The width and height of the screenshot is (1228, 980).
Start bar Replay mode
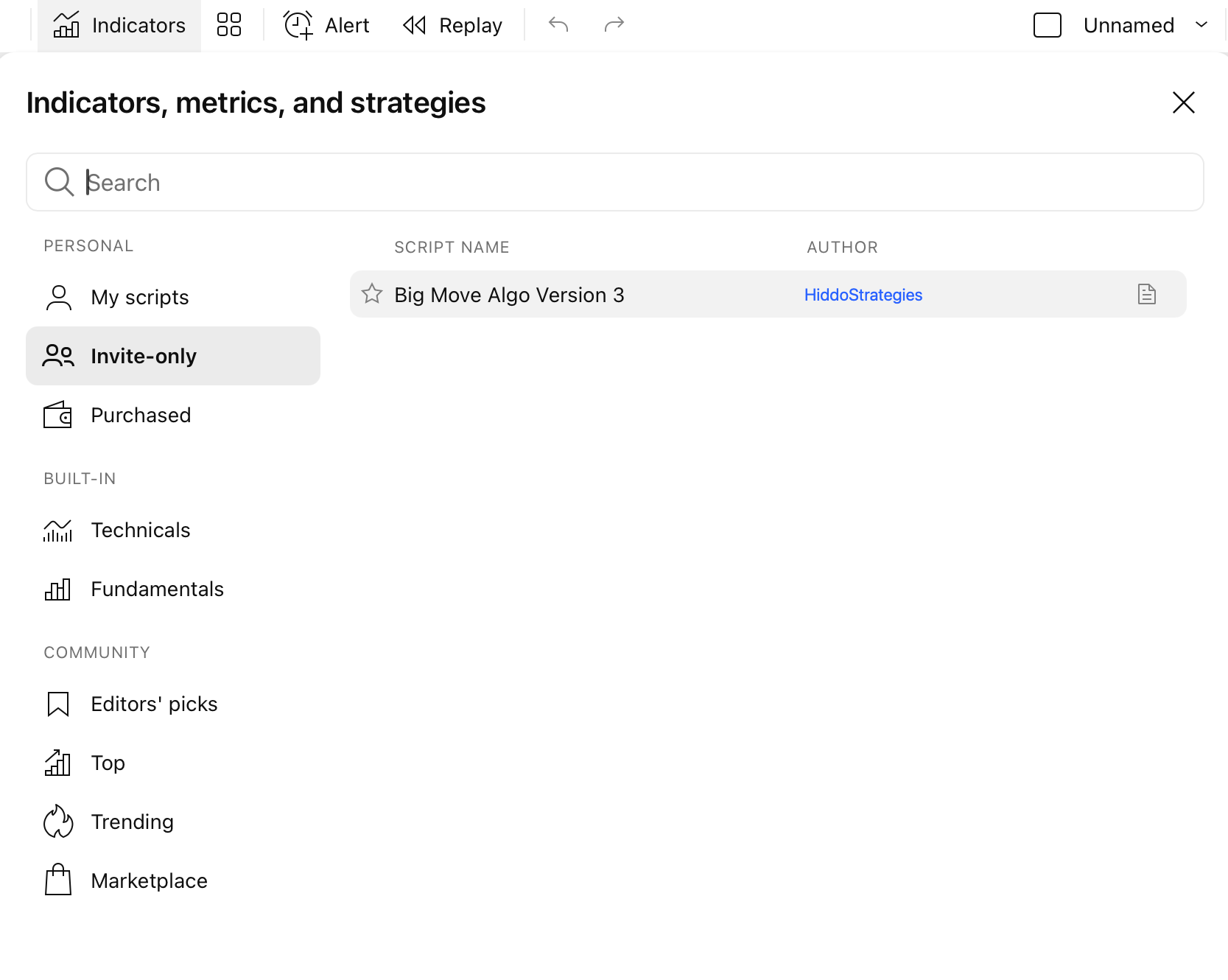click(x=452, y=25)
